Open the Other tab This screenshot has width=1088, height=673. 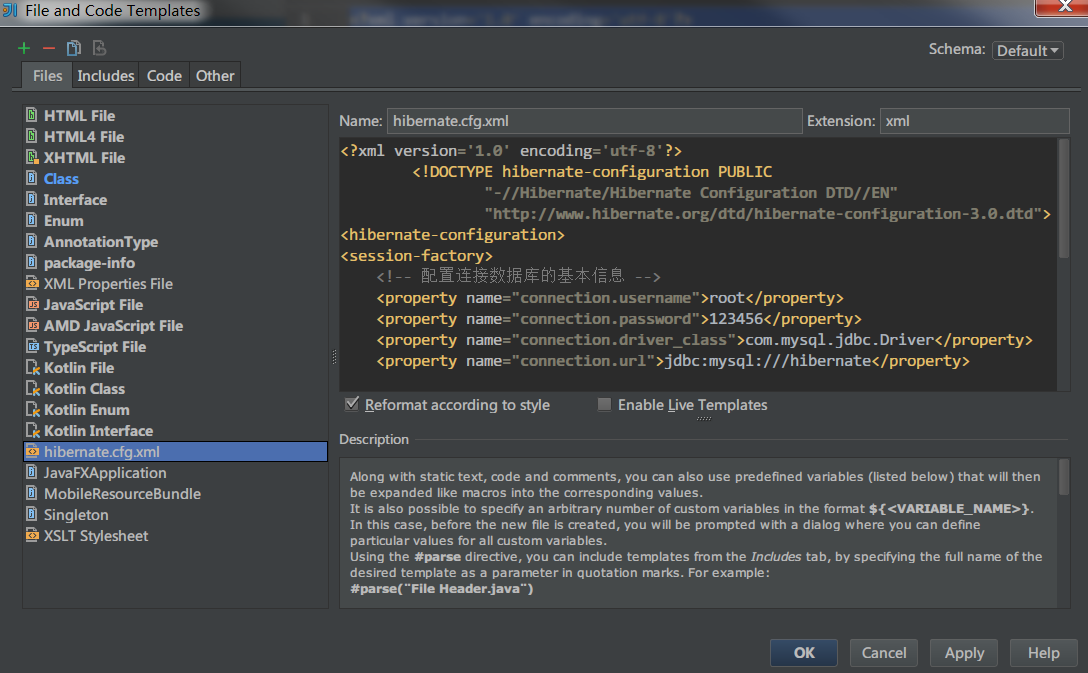(215, 76)
